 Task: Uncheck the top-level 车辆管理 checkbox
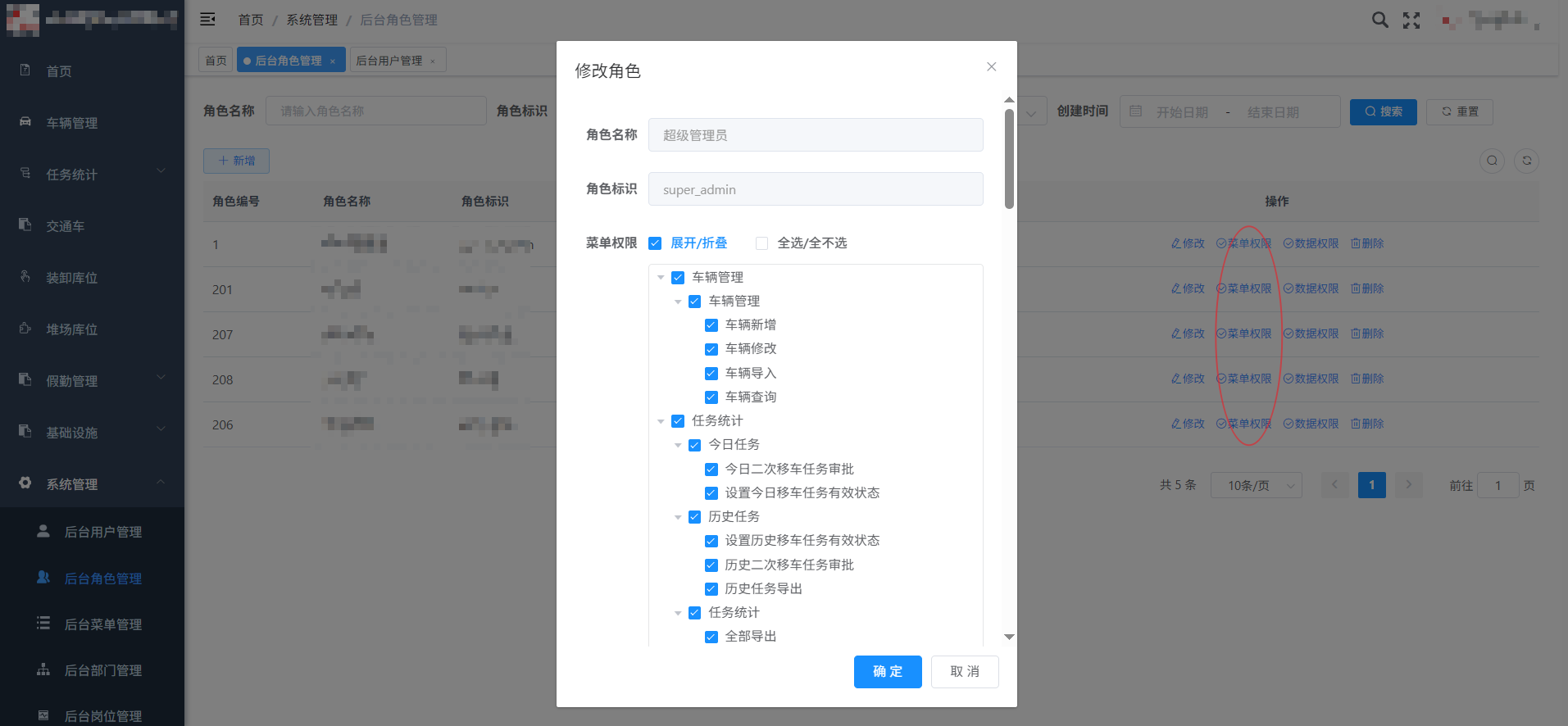678,278
